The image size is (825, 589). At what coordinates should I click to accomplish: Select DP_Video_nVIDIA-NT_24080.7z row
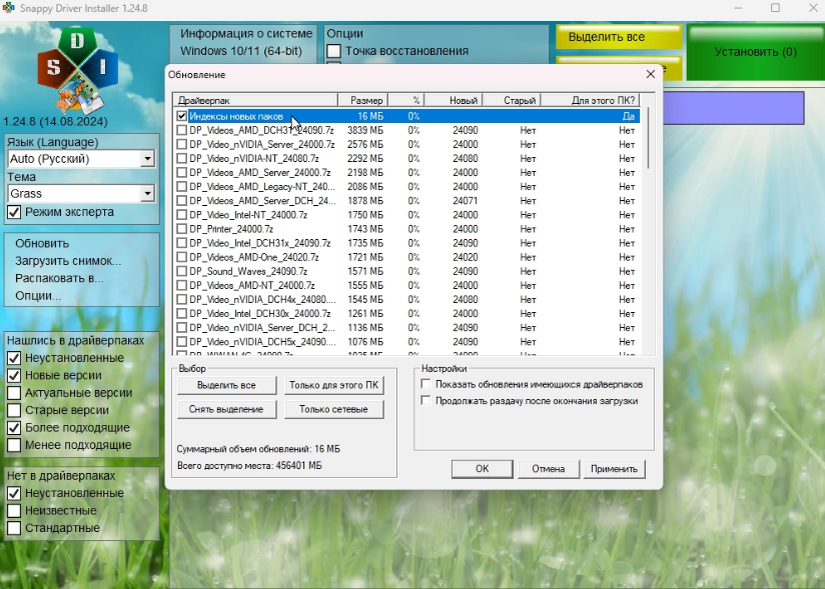[406, 158]
